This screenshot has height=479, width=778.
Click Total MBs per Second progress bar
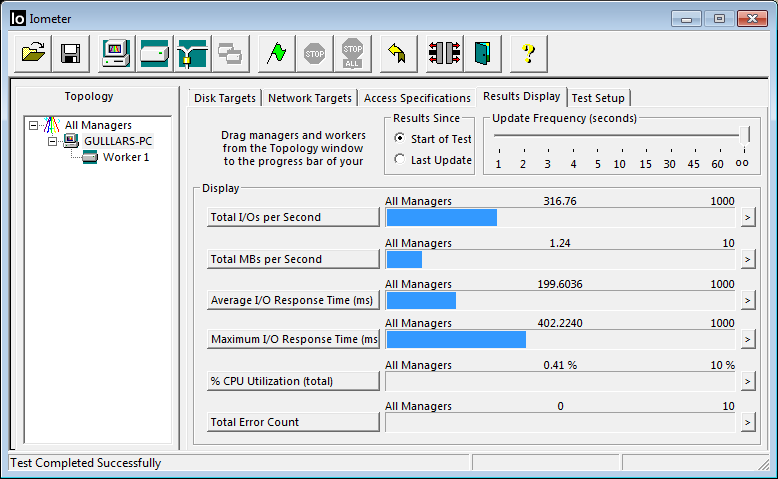pyautogui.click(x=560, y=260)
